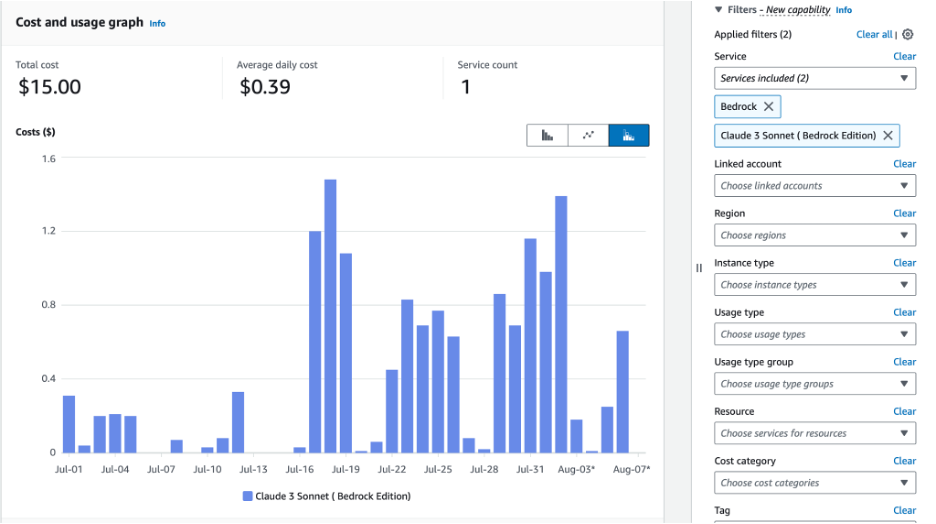Open Choose usage type groups dropdown
The width and height of the screenshot is (936, 524).
(x=815, y=384)
